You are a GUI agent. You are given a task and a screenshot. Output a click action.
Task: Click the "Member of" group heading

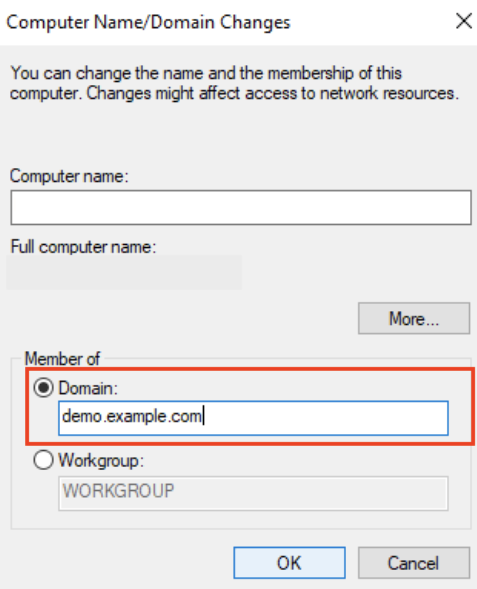[x=62, y=358]
